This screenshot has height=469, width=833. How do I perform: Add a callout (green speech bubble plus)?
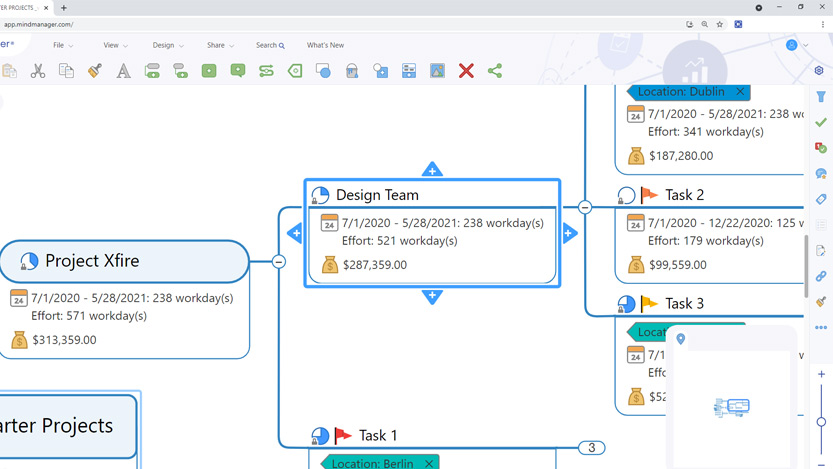click(238, 71)
